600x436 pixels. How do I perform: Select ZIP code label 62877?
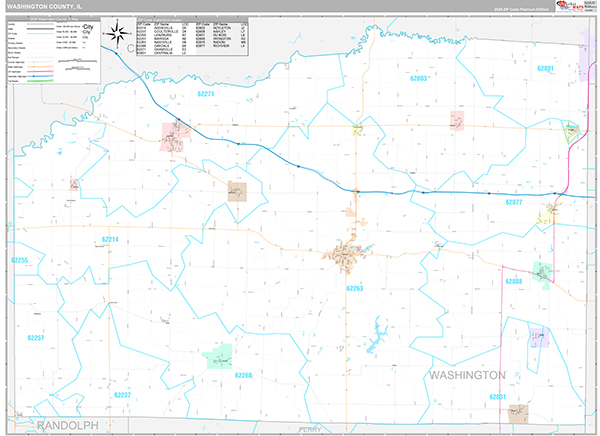tap(514, 202)
